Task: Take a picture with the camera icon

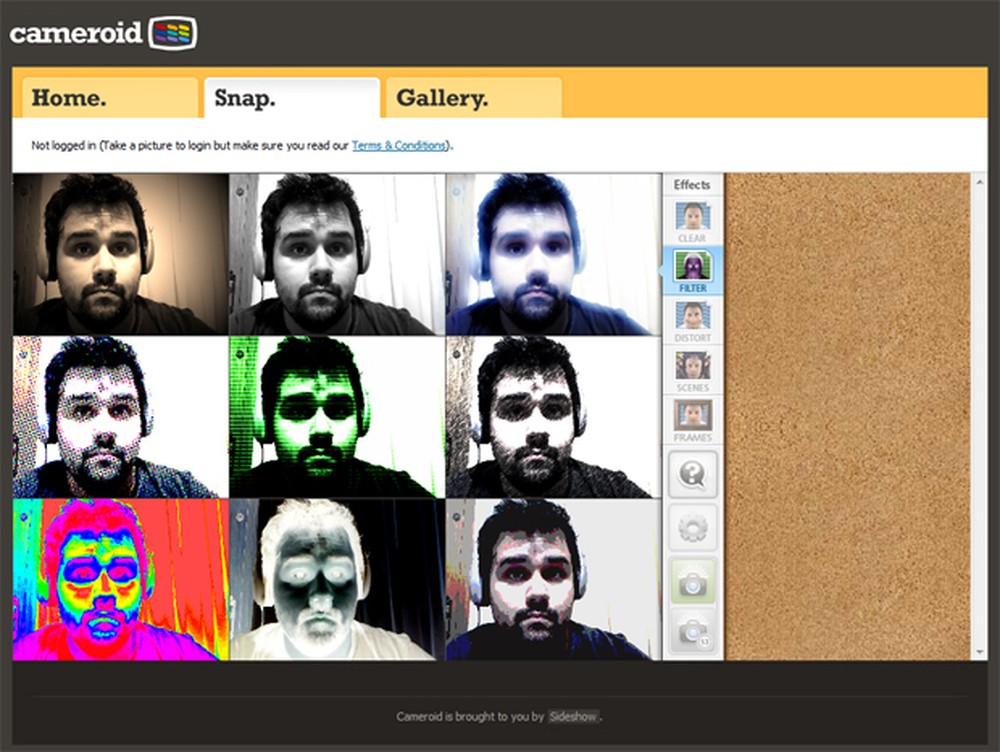Action: [692, 580]
